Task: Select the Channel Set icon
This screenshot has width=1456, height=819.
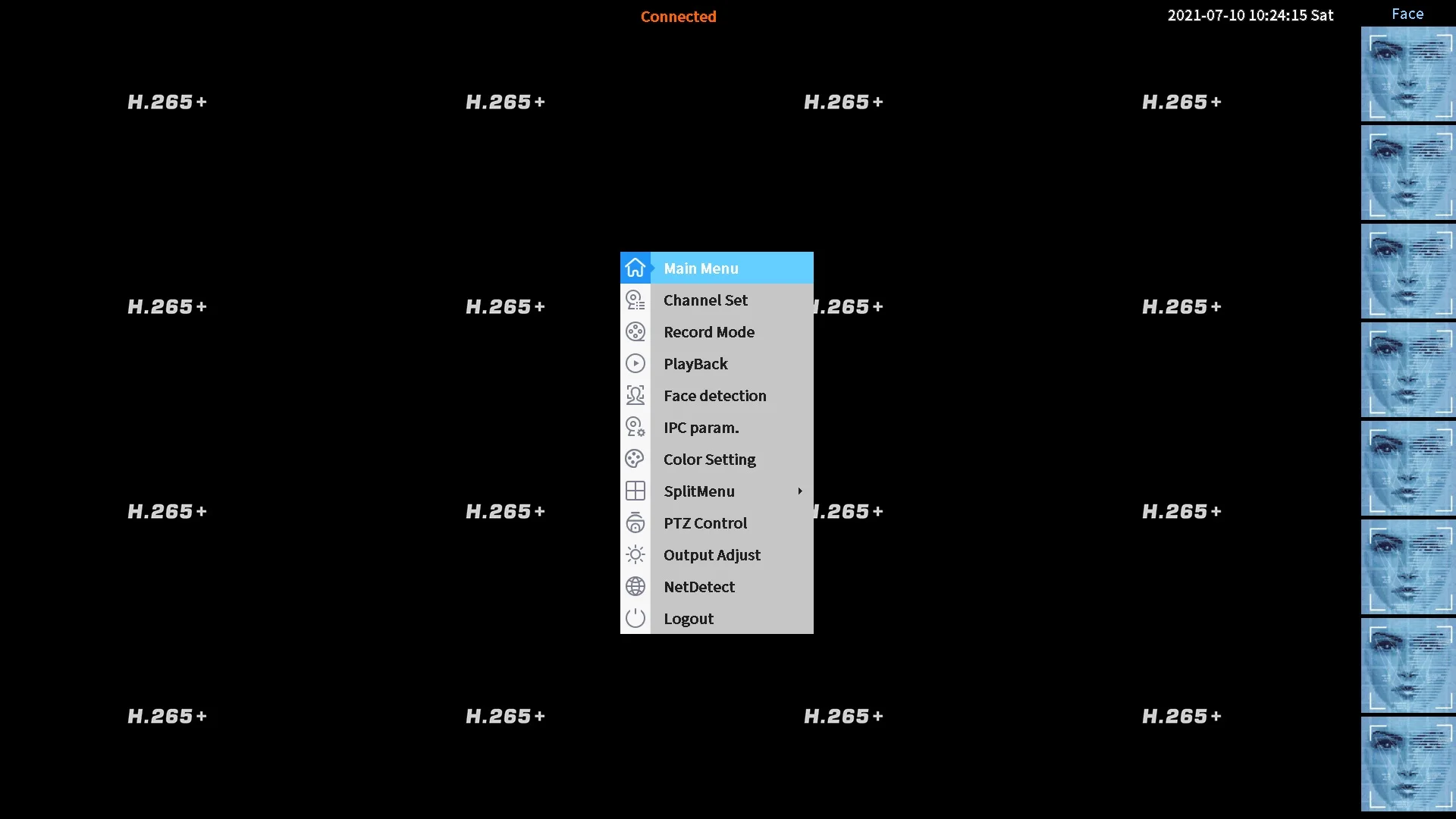Action: click(x=635, y=299)
